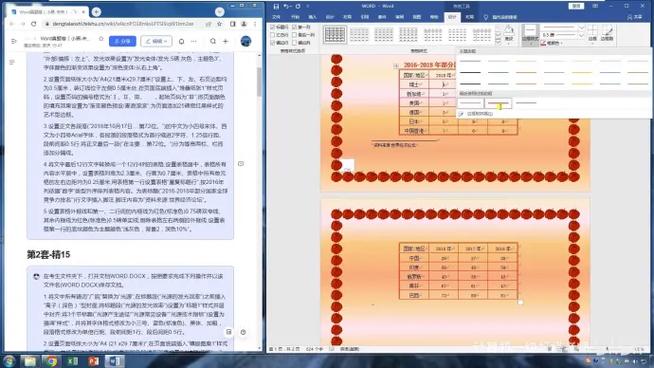Click the Feishu plus create icon
The height and width of the screenshot is (368, 654).
[226, 41]
